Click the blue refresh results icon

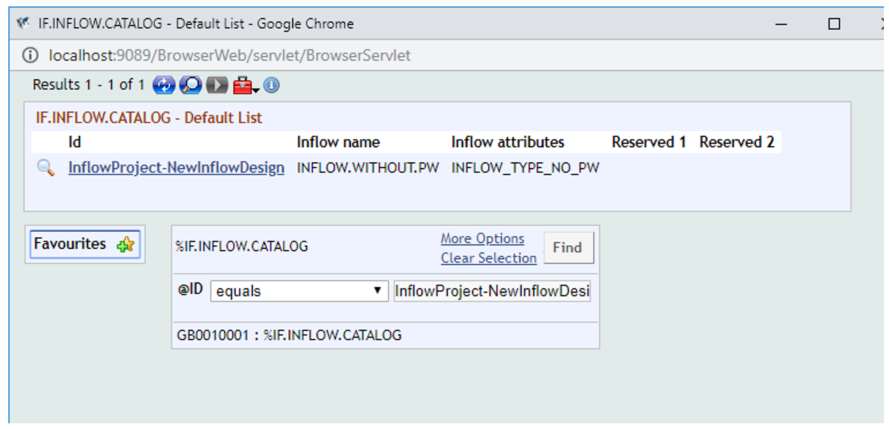click(164, 86)
